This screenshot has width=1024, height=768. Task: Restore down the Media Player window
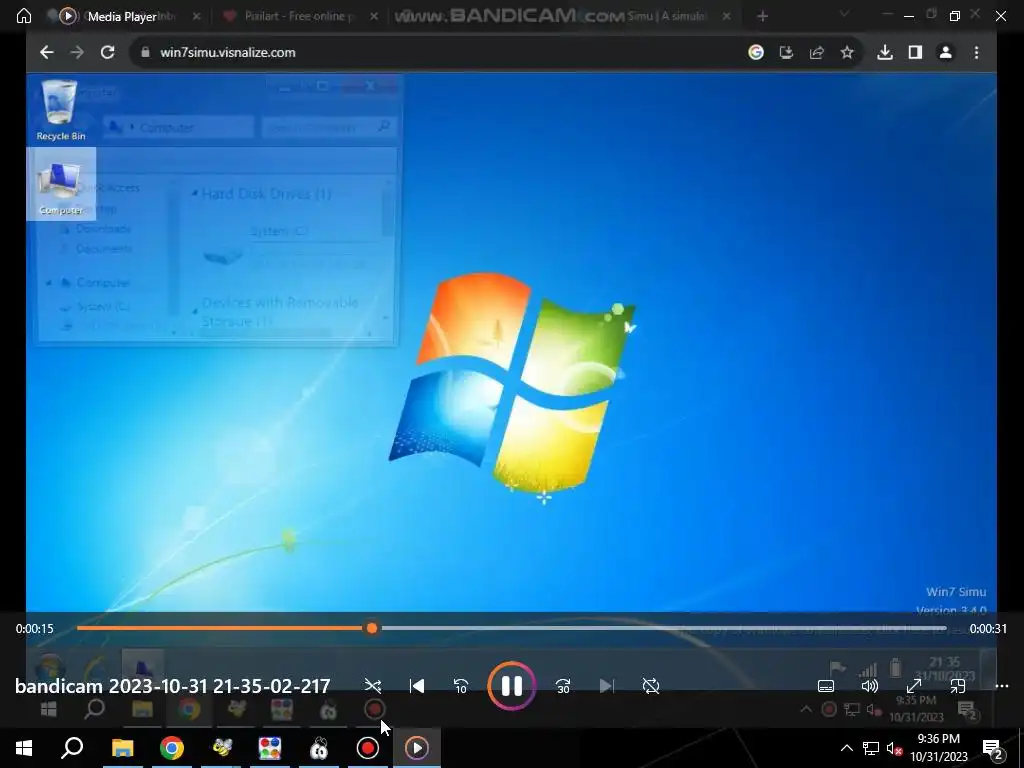[954, 16]
